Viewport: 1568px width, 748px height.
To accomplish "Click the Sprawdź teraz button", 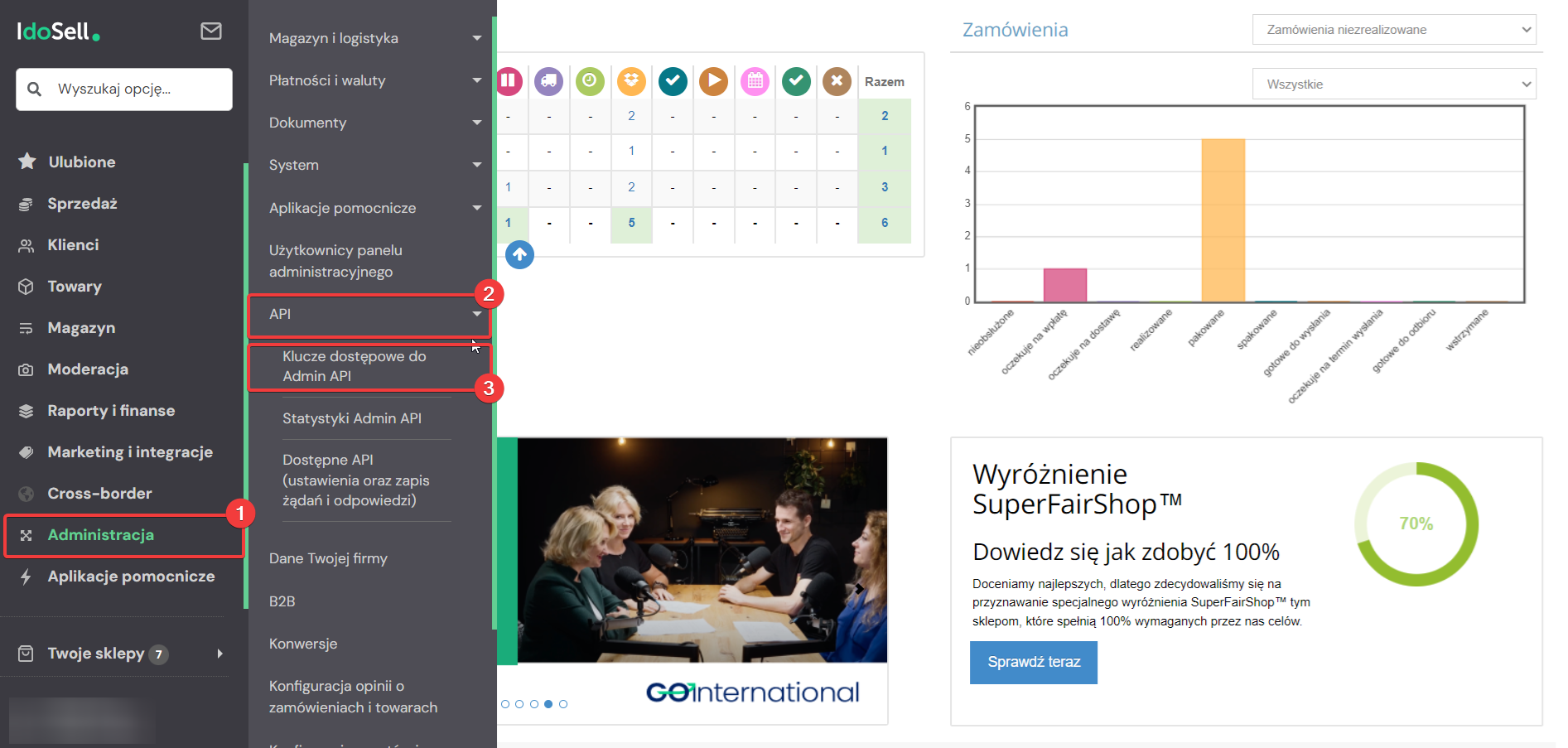I will click(1033, 662).
